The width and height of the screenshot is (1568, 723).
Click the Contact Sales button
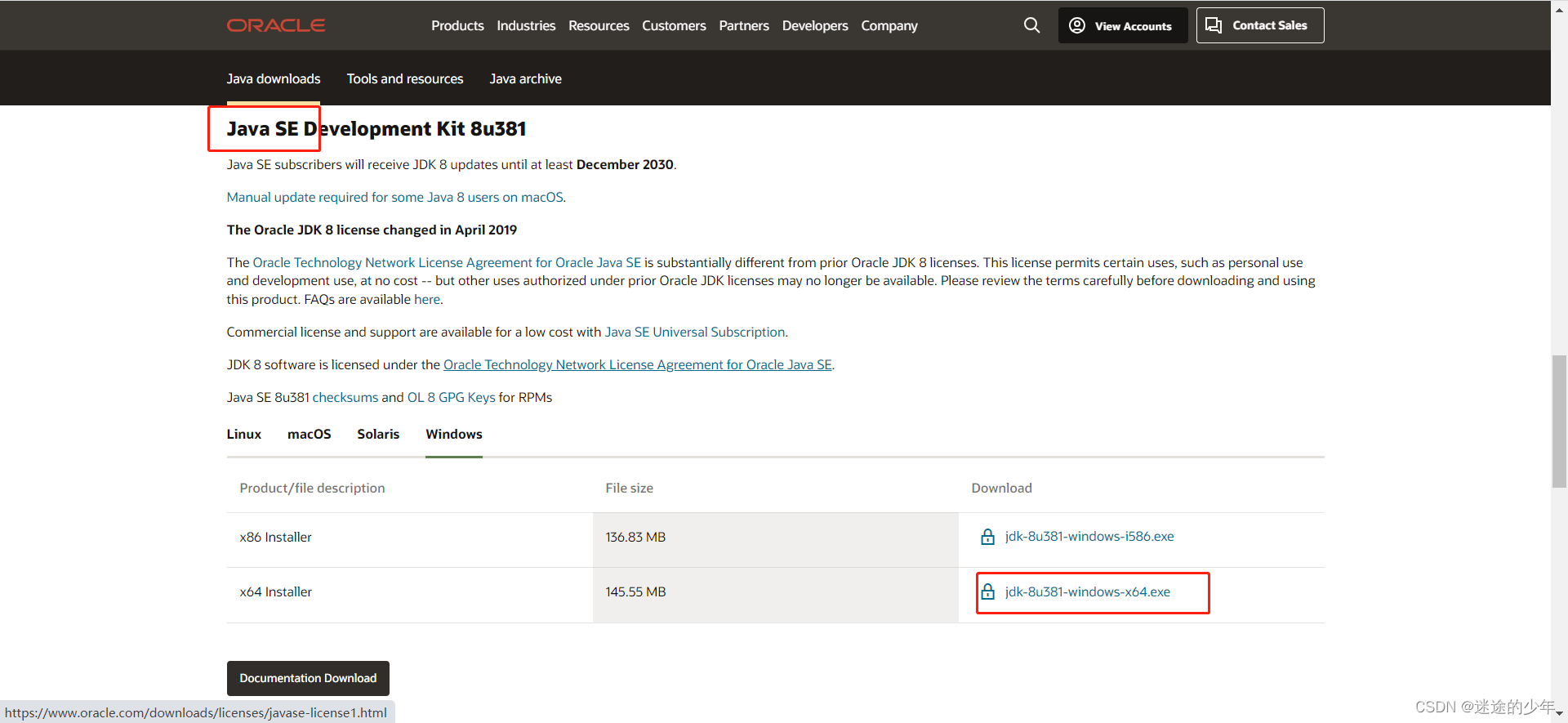[x=1260, y=25]
